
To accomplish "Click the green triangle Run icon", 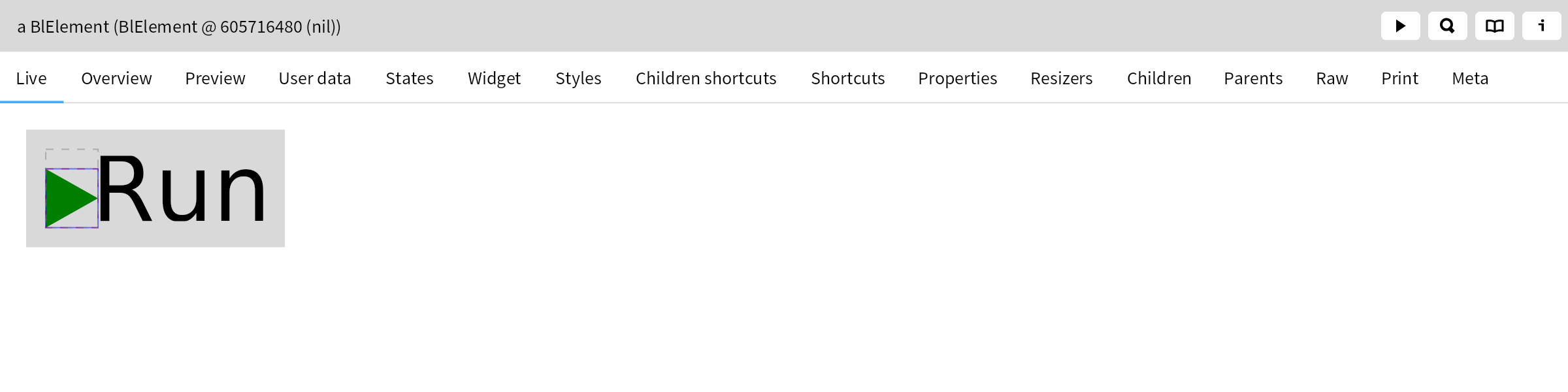I will (71, 198).
